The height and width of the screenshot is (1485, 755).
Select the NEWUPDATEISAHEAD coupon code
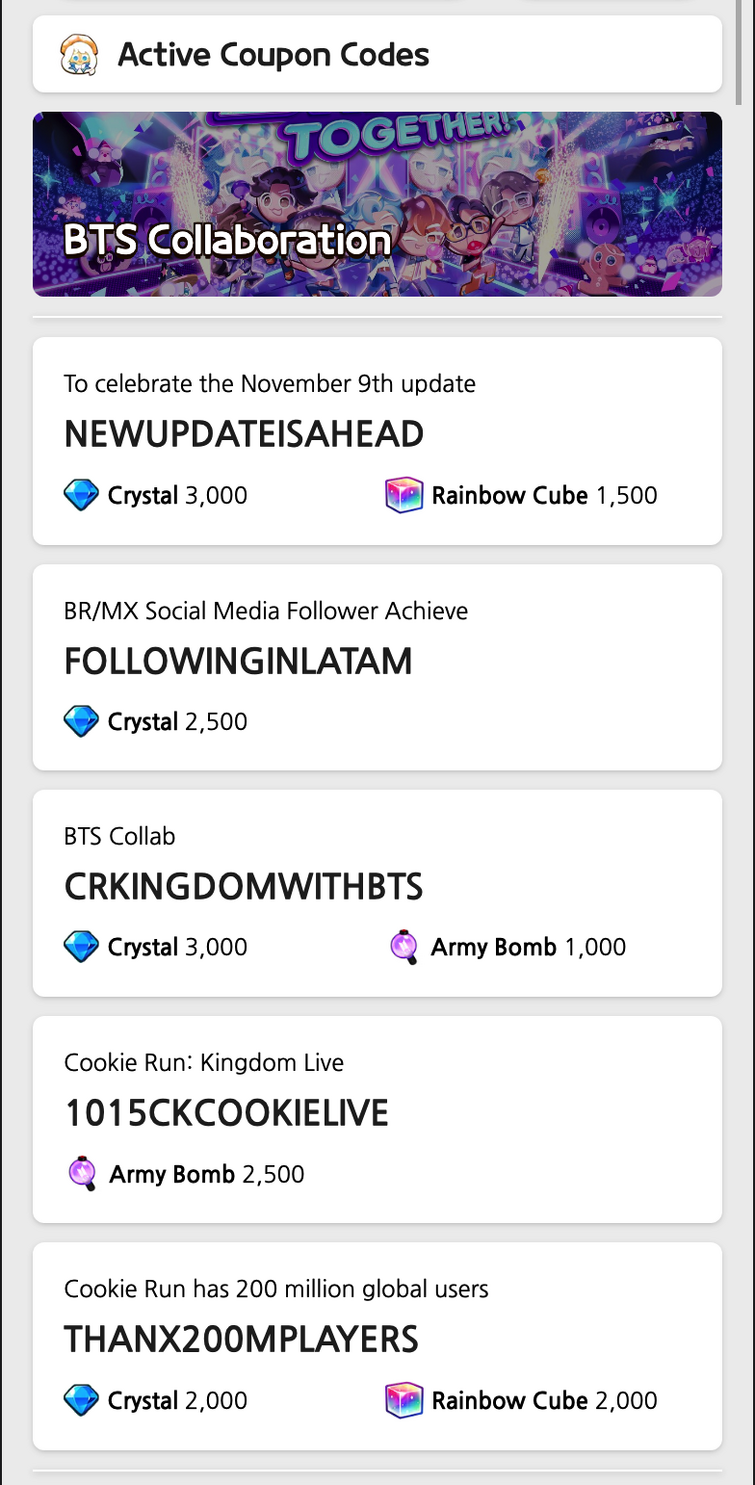click(244, 435)
